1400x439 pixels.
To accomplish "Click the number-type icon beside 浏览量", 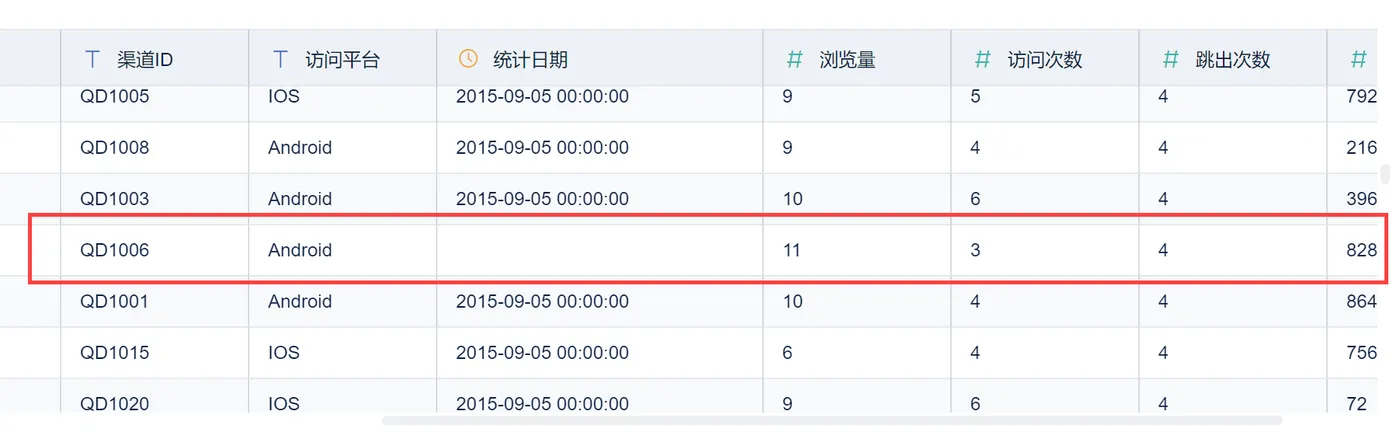I will tap(794, 59).
